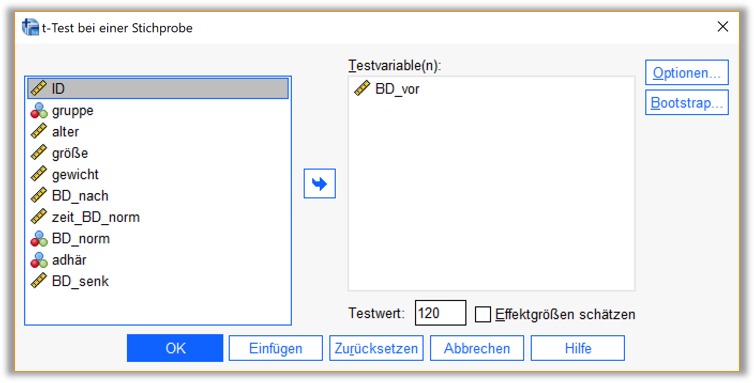This screenshot has width=754, height=383.
Task: Open Hilfe for this dialog
Action: [x=578, y=348]
